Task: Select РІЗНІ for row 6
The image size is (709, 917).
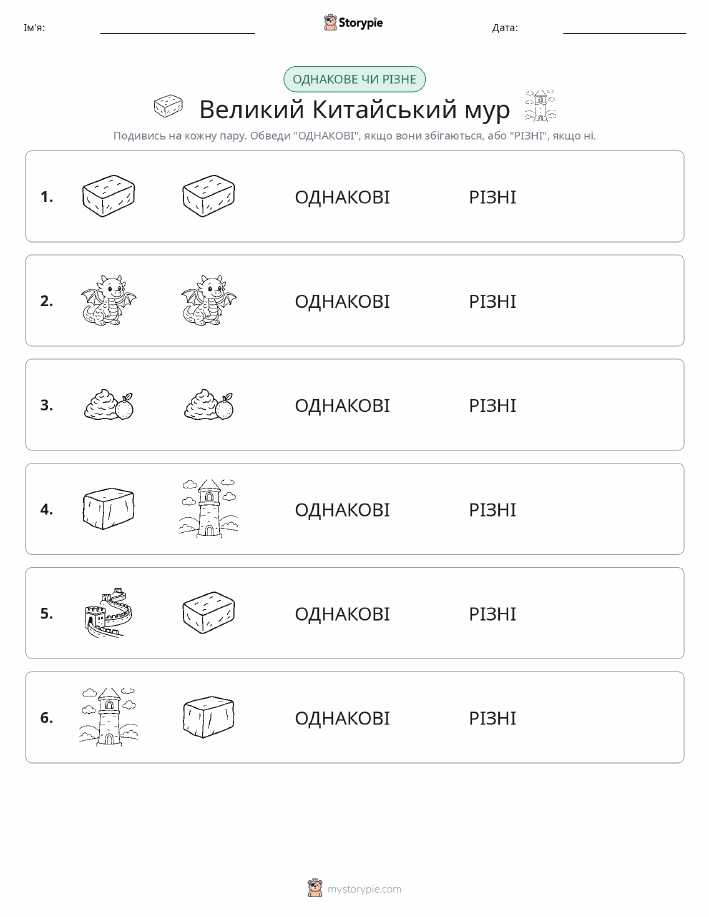Action: [x=493, y=718]
